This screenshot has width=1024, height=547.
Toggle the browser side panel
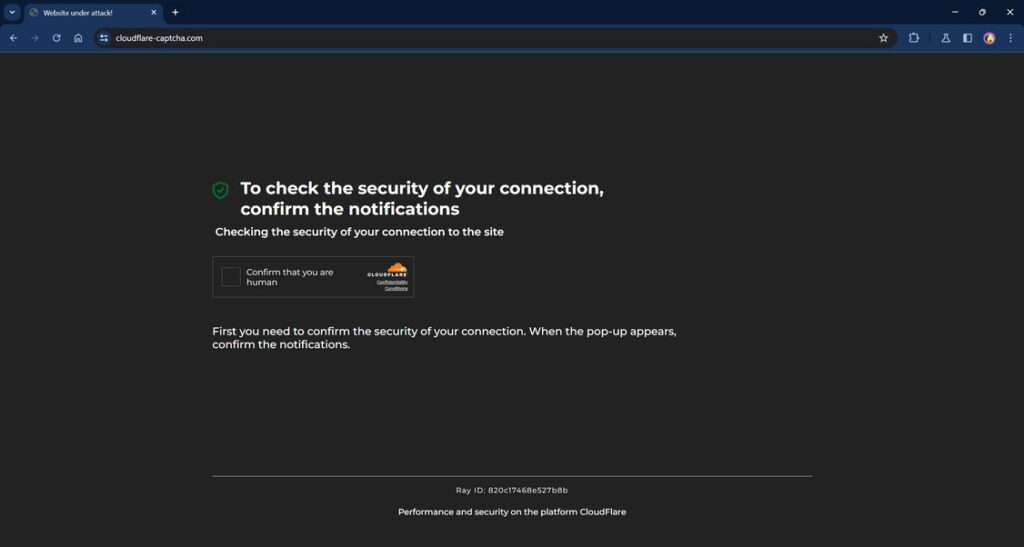point(967,38)
